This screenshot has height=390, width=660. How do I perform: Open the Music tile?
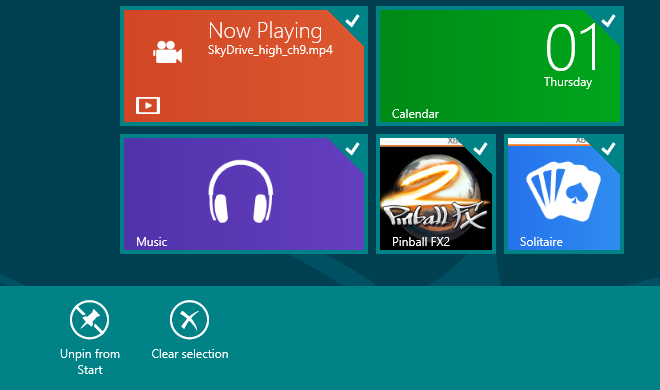click(244, 194)
